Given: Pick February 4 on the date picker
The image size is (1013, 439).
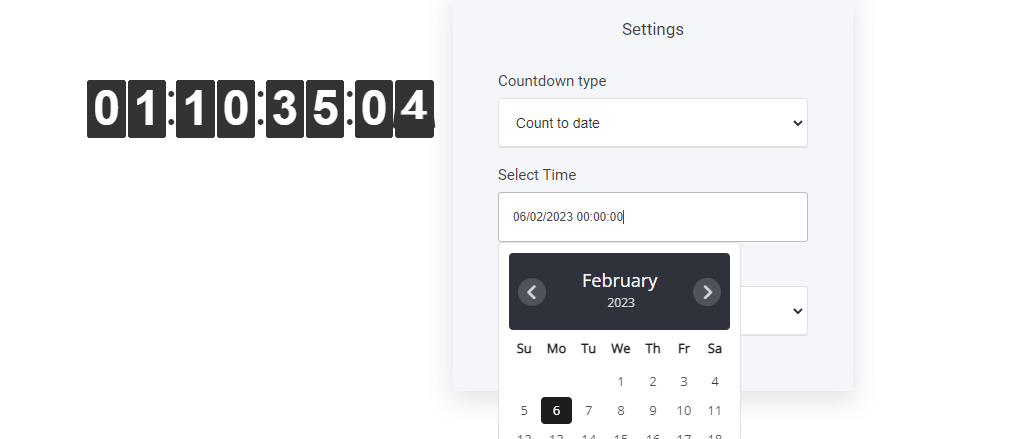Looking at the screenshot, I should point(715,381).
